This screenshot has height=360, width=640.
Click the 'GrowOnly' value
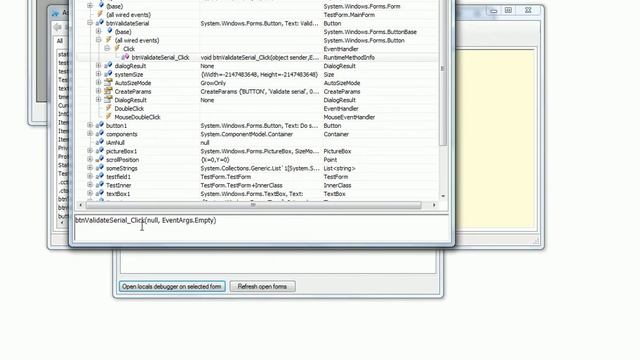click(213, 83)
